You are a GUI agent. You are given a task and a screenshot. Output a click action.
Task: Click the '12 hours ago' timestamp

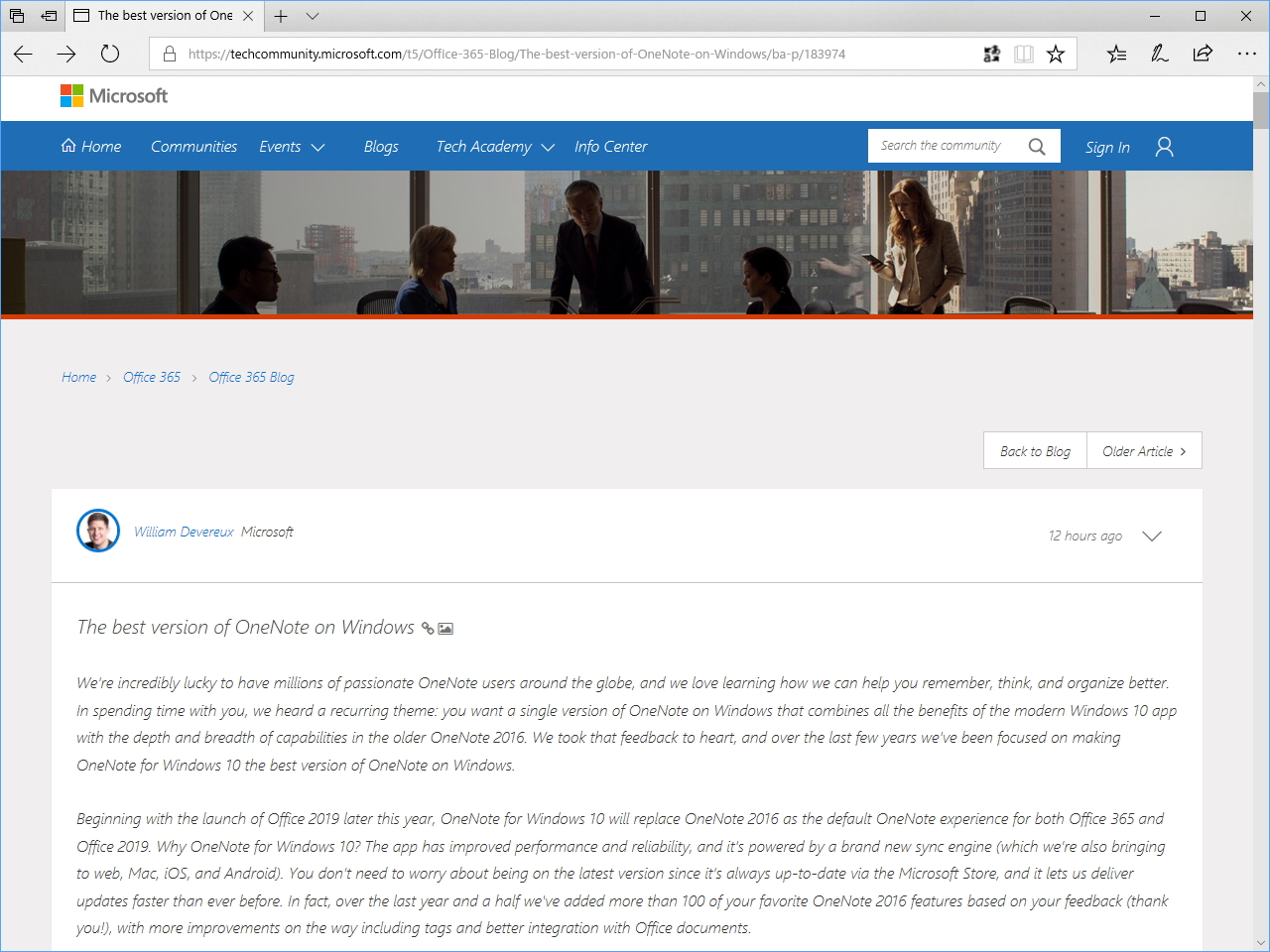pos(1085,536)
